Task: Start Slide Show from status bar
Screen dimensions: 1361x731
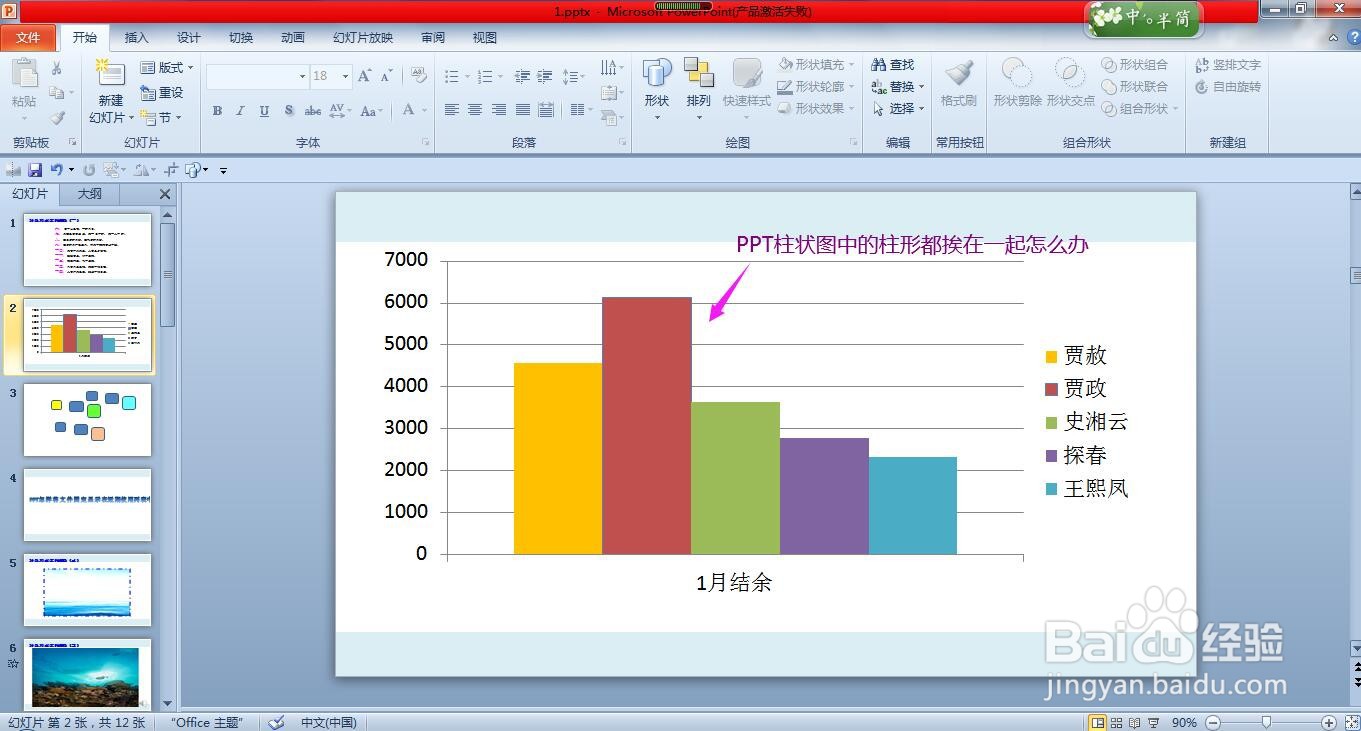Action: click(1152, 722)
